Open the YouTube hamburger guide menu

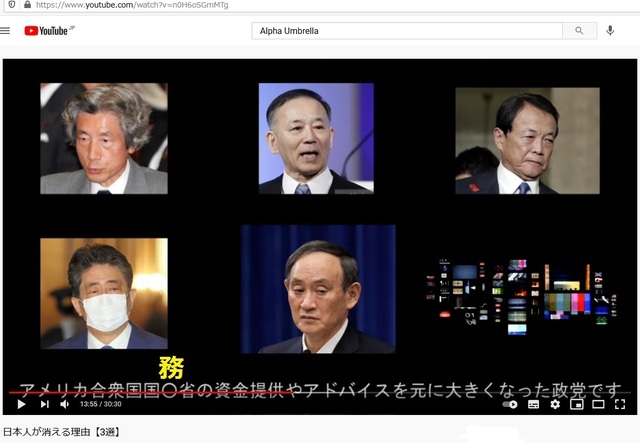6,31
